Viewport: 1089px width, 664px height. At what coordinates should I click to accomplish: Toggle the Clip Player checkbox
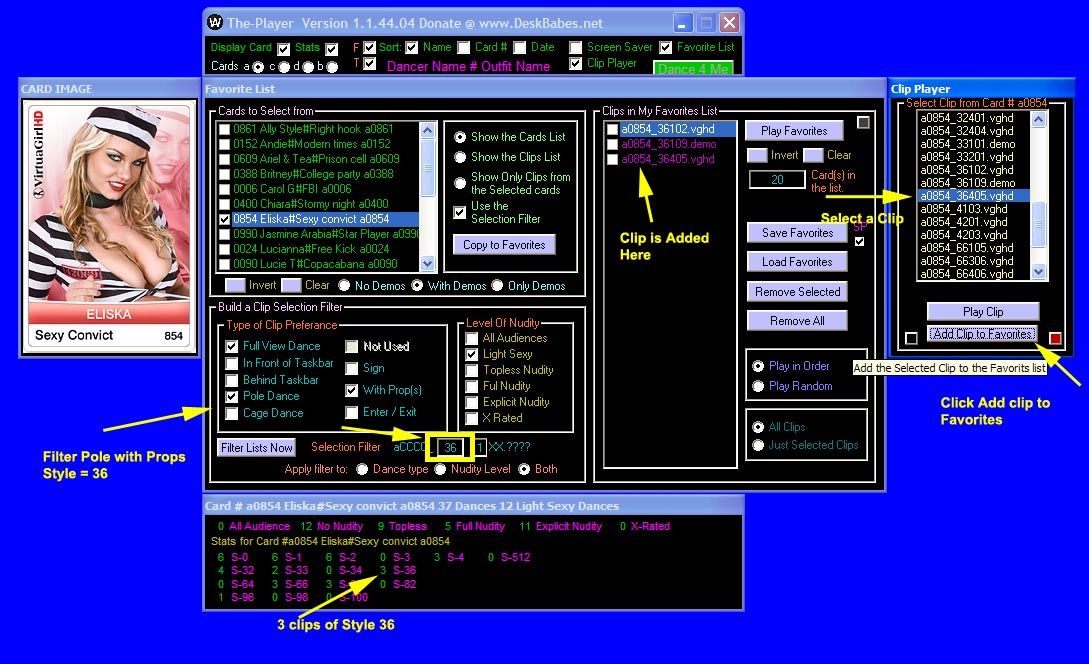click(x=575, y=63)
